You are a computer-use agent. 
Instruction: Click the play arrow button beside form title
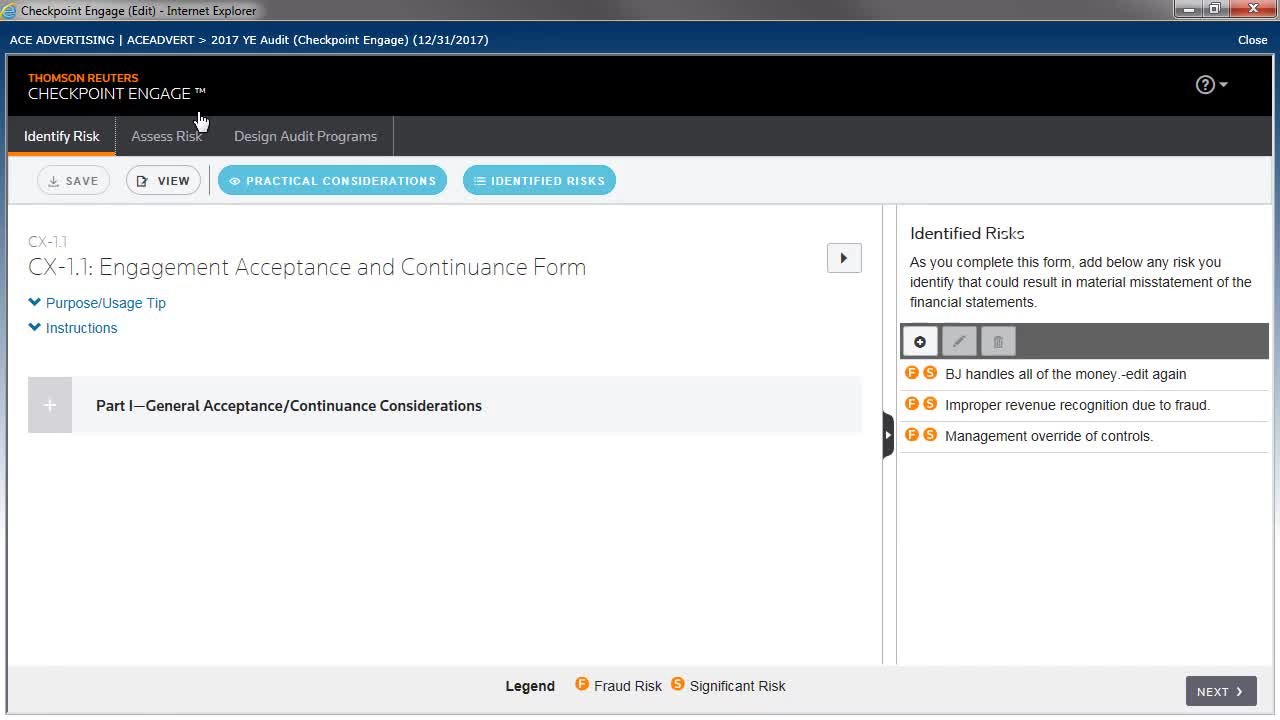pos(844,258)
